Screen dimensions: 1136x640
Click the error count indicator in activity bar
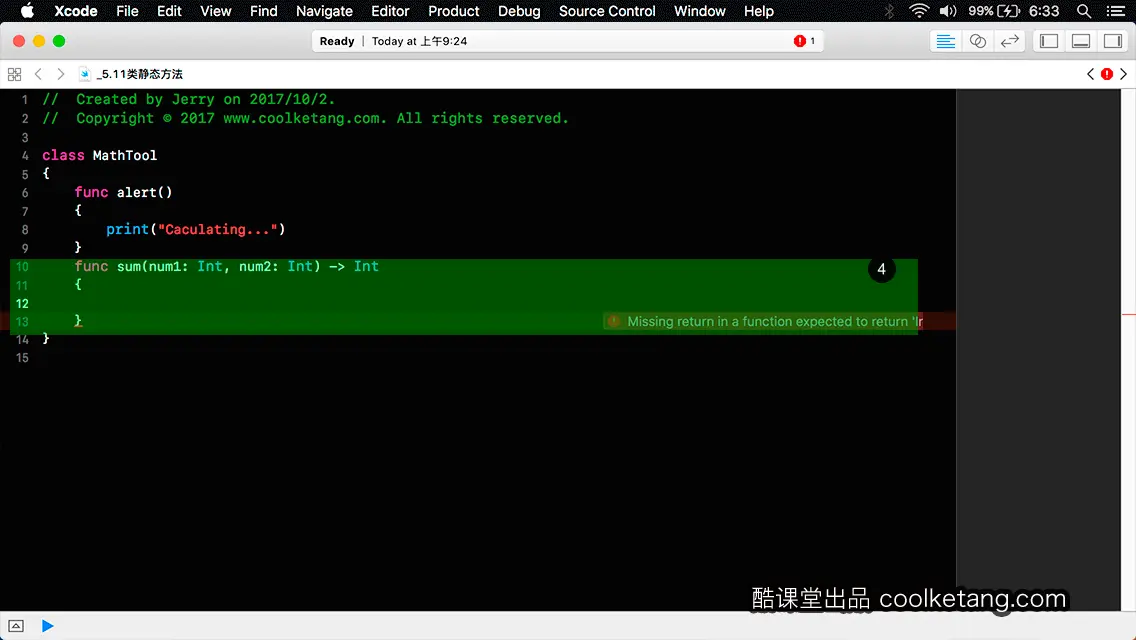click(804, 41)
